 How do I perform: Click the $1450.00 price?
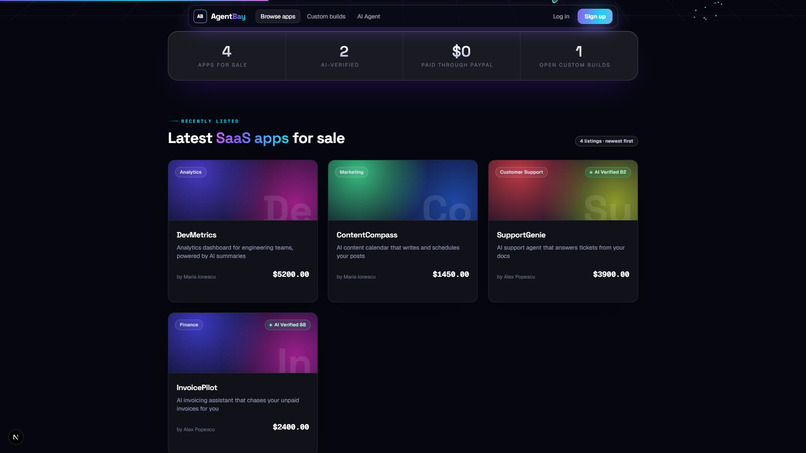451,275
